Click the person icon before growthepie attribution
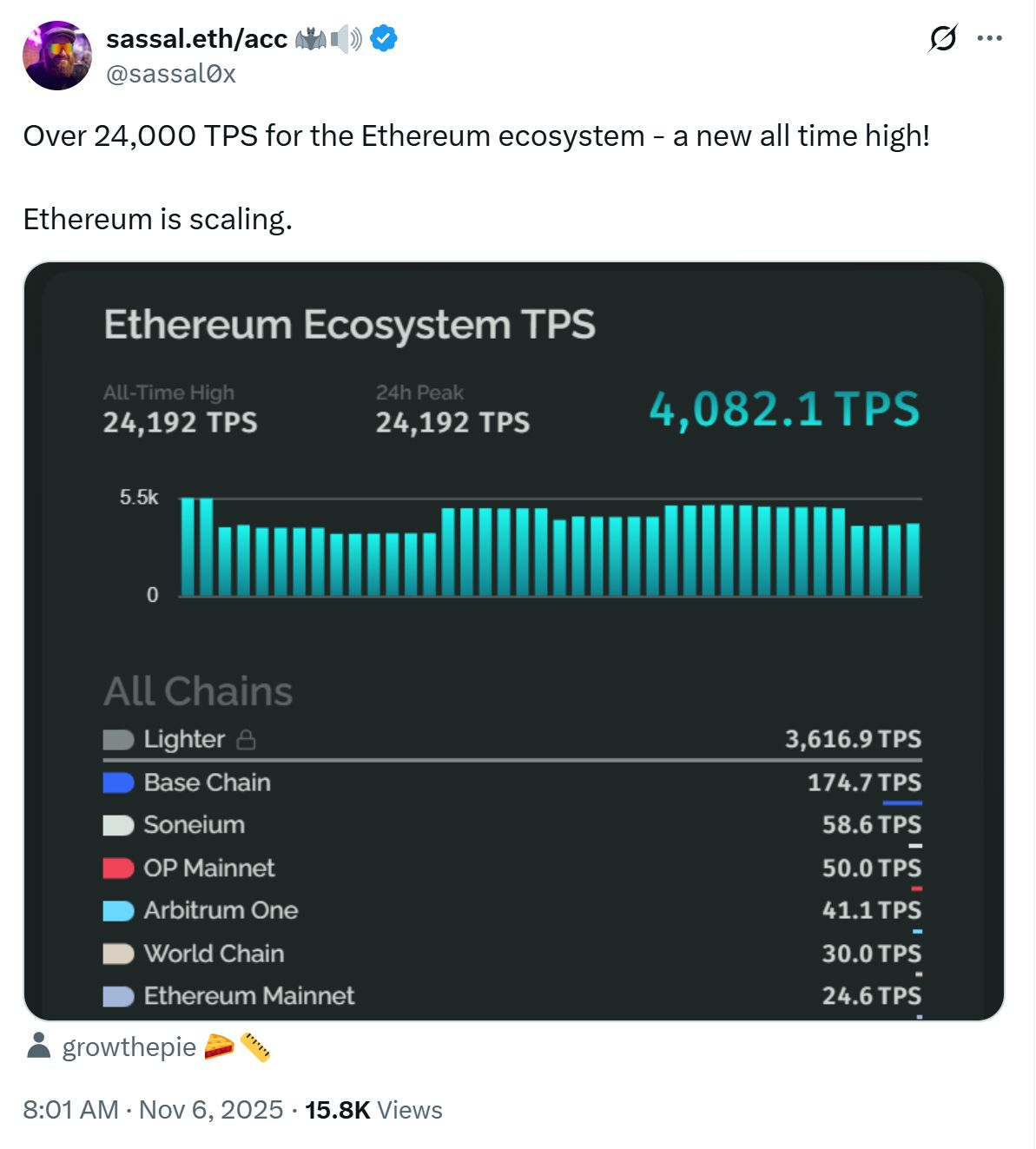Viewport: 1036px width, 1149px height. click(x=39, y=1046)
